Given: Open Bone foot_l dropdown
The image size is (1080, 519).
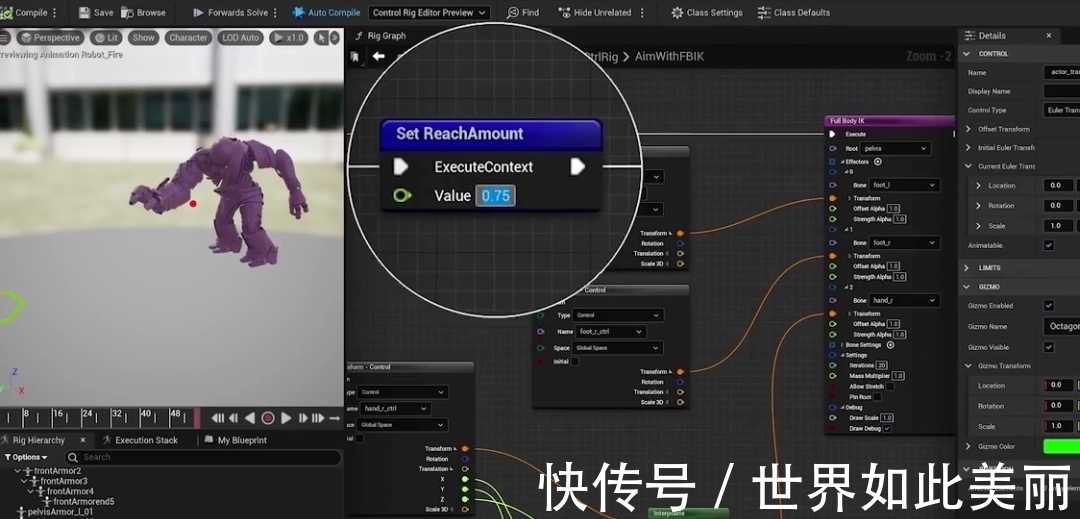Looking at the screenshot, I should point(904,184).
